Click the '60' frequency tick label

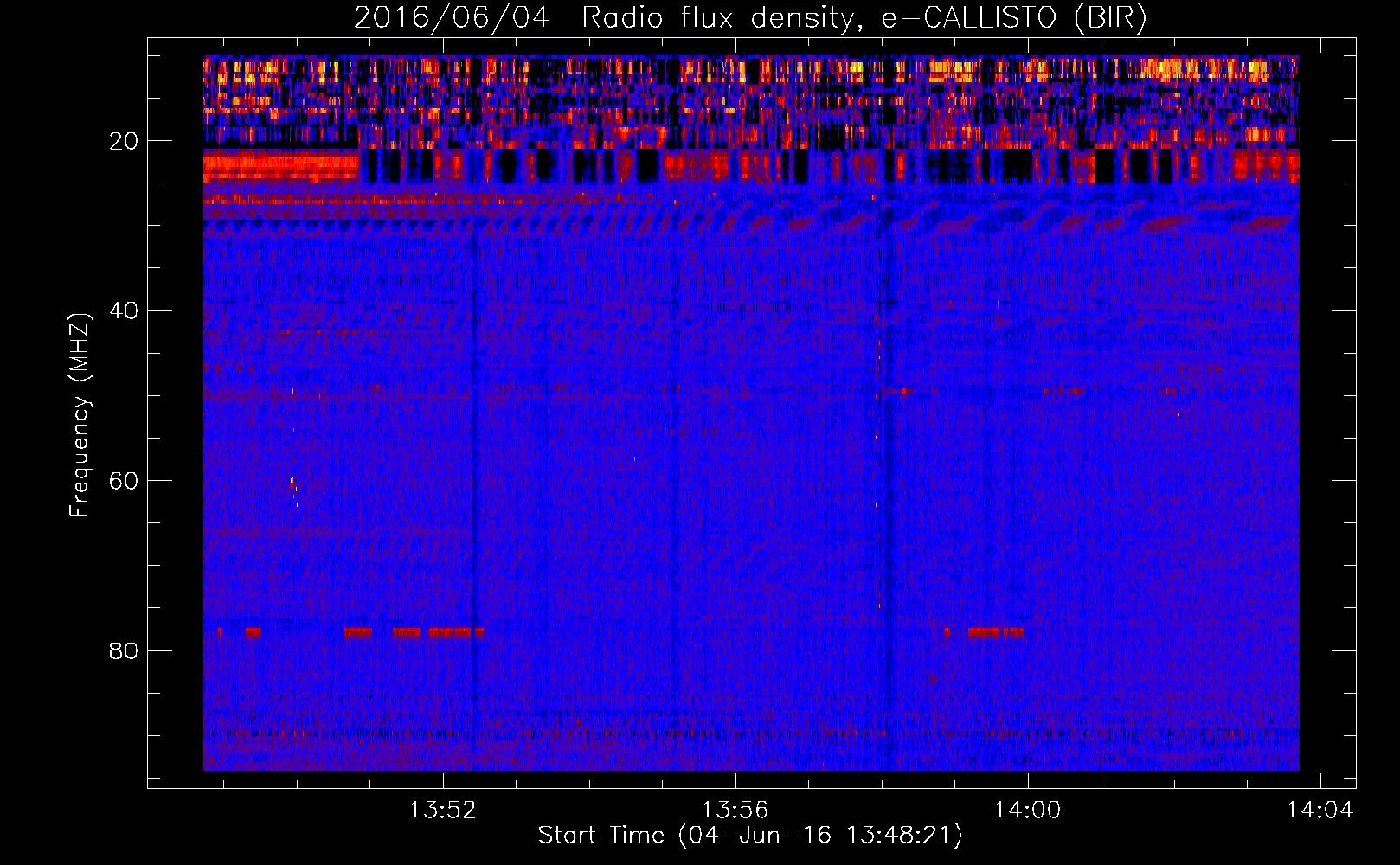(124, 481)
